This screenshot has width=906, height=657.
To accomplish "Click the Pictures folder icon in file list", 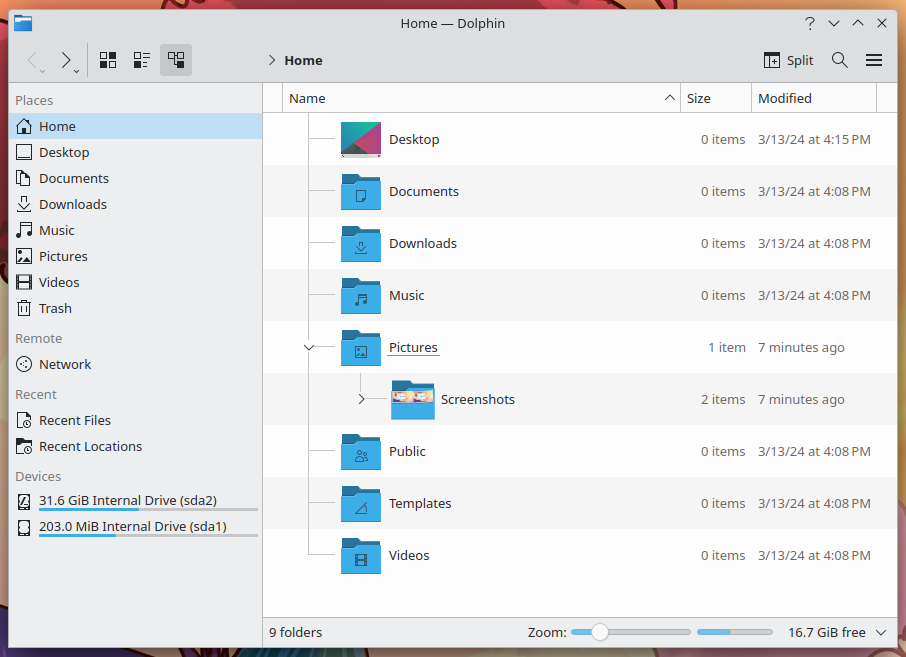I will point(361,347).
